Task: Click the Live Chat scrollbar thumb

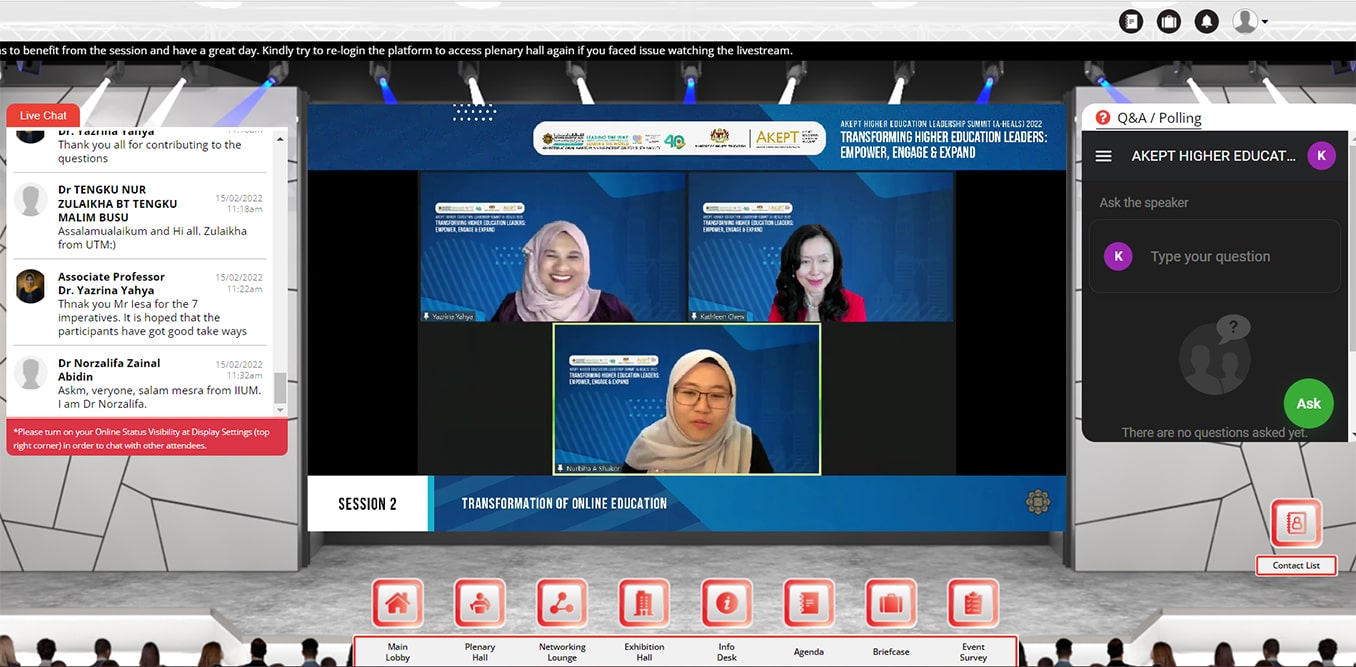Action: (280, 388)
